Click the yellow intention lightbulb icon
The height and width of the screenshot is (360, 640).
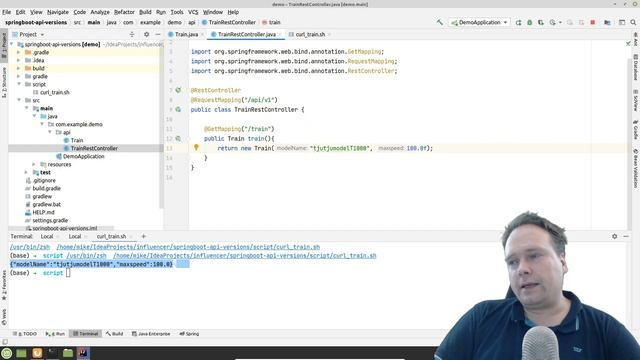196,147
